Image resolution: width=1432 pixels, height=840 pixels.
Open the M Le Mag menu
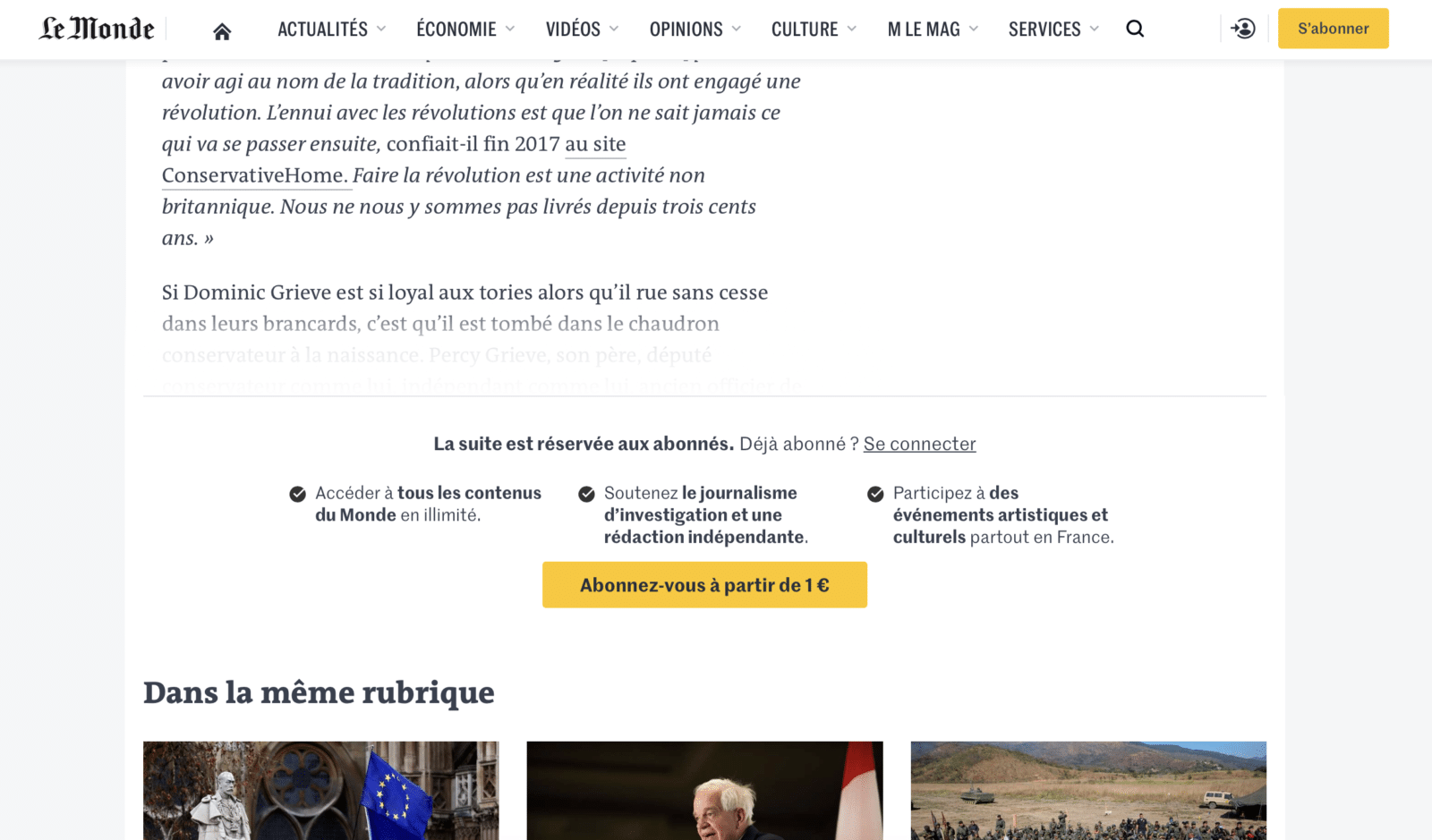(933, 29)
